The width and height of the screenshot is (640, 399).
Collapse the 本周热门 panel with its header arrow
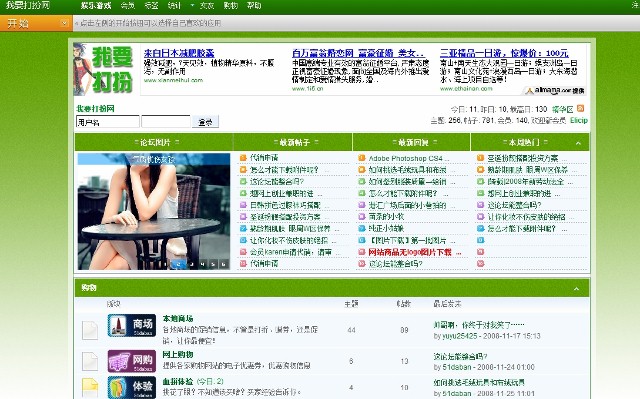pyautogui.click(x=578, y=143)
